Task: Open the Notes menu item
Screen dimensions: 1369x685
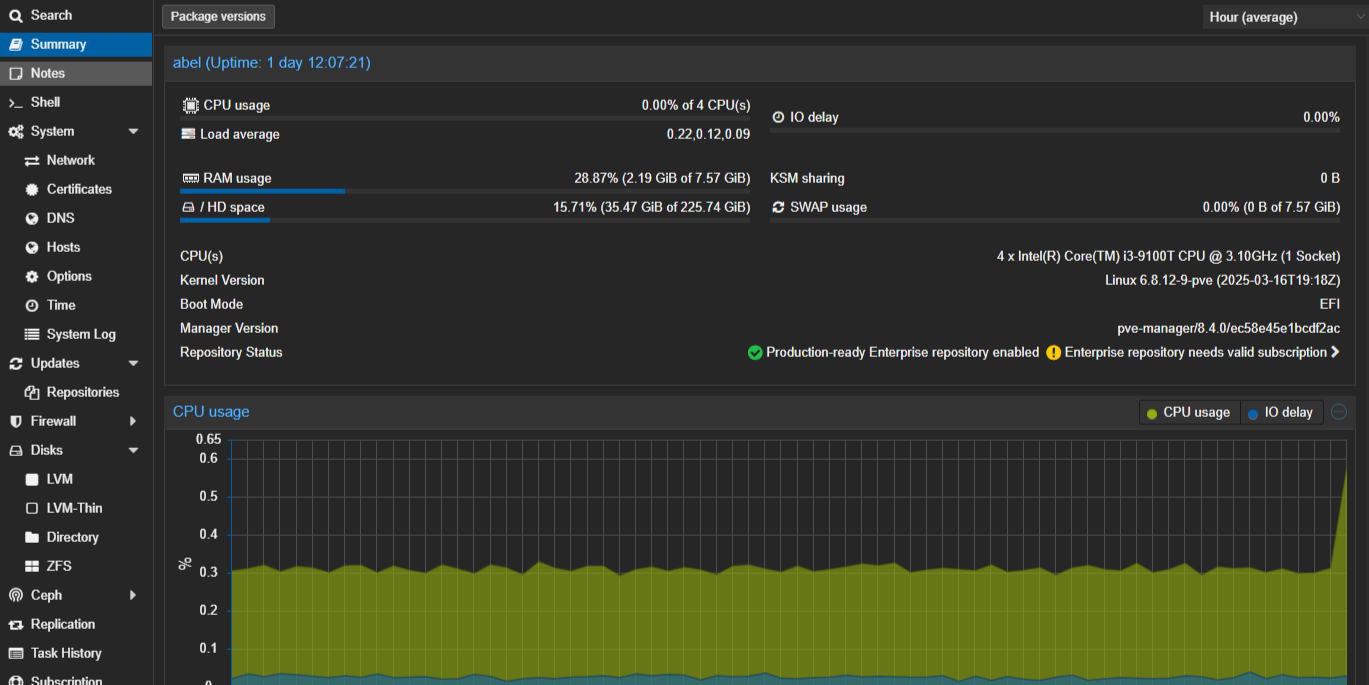Action: point(76,73)
